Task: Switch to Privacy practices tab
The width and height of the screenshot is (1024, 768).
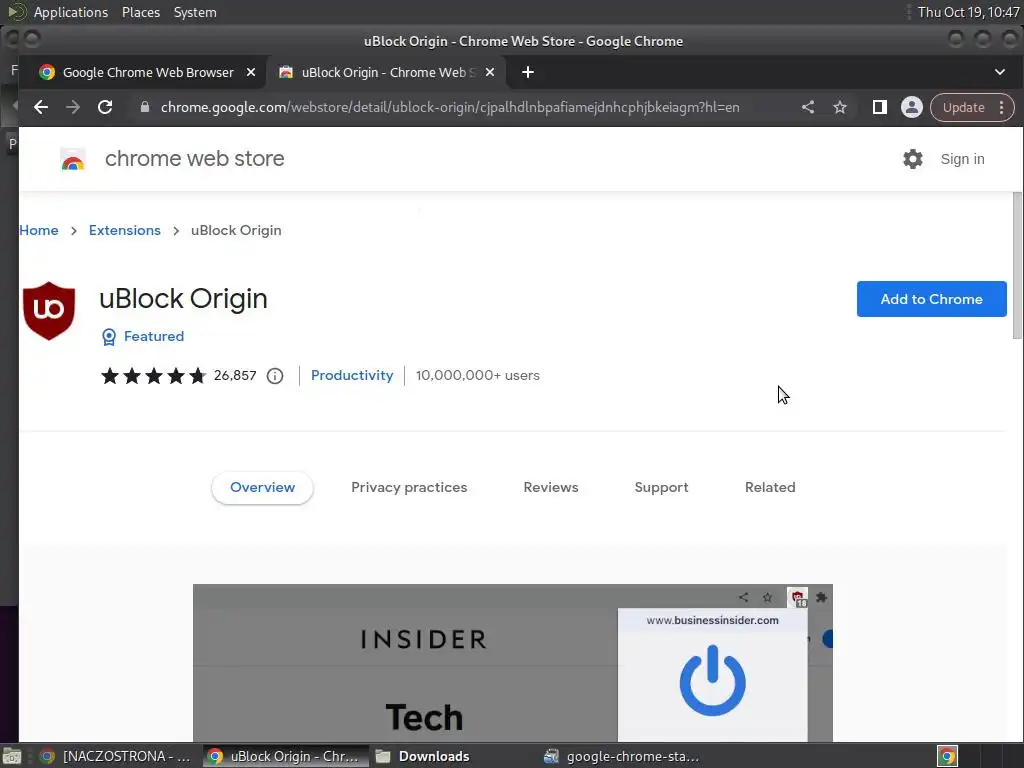Action: [x=409, y=487]
